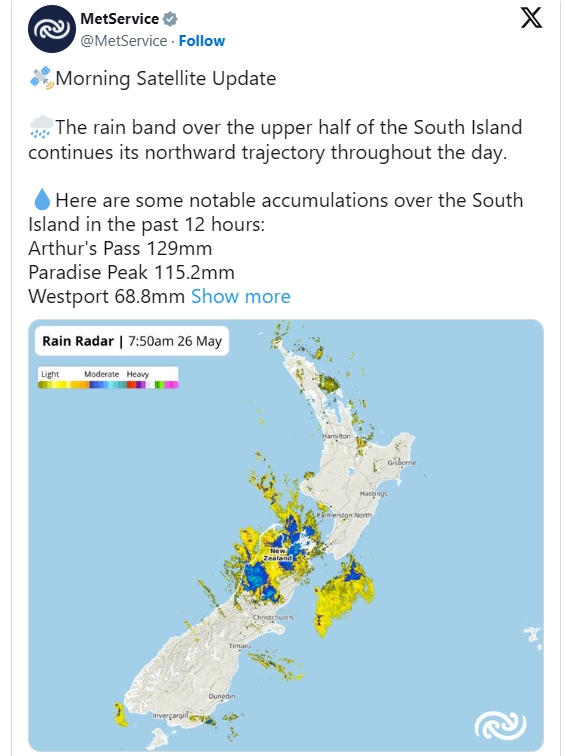Click the Christchurch label on the map
Image resolution: width=566 pixels, height=756 pixels.
point(273,617)
